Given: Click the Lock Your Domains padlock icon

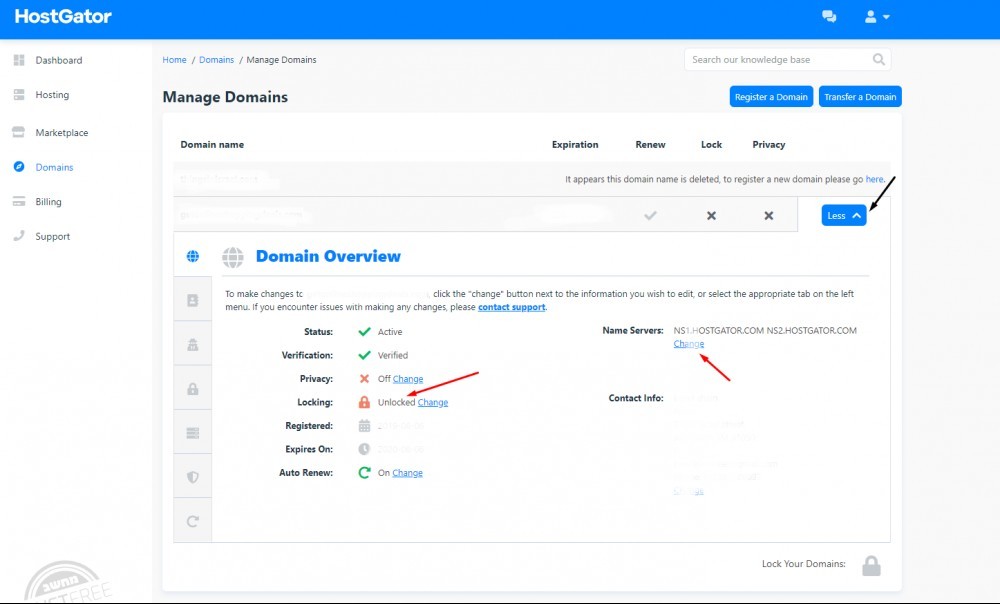Looking at the screenshot, I should click(x=871, y=566).
